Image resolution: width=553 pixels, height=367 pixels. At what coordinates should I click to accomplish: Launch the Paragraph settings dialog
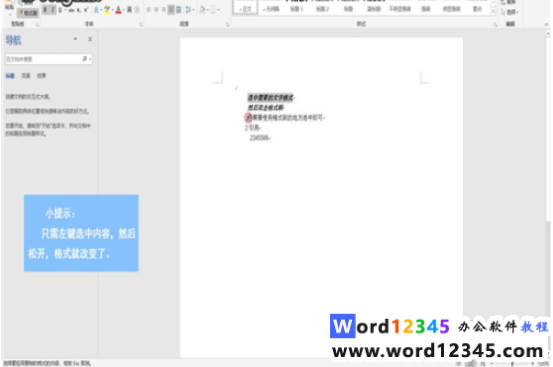point(228,24)
